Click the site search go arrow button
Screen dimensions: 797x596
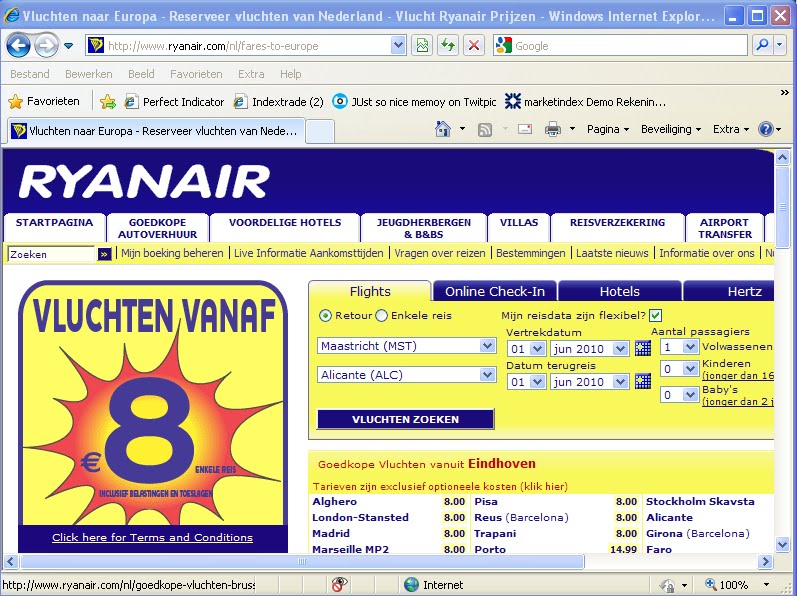[x=104, y=255]
